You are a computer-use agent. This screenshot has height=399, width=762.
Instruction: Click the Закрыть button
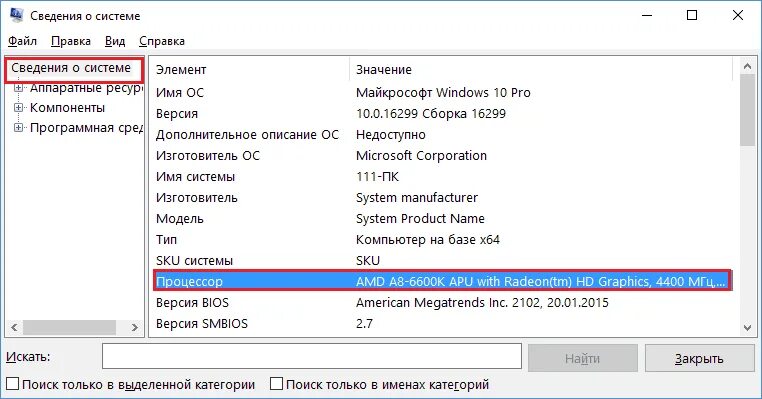tap(699, 358)
